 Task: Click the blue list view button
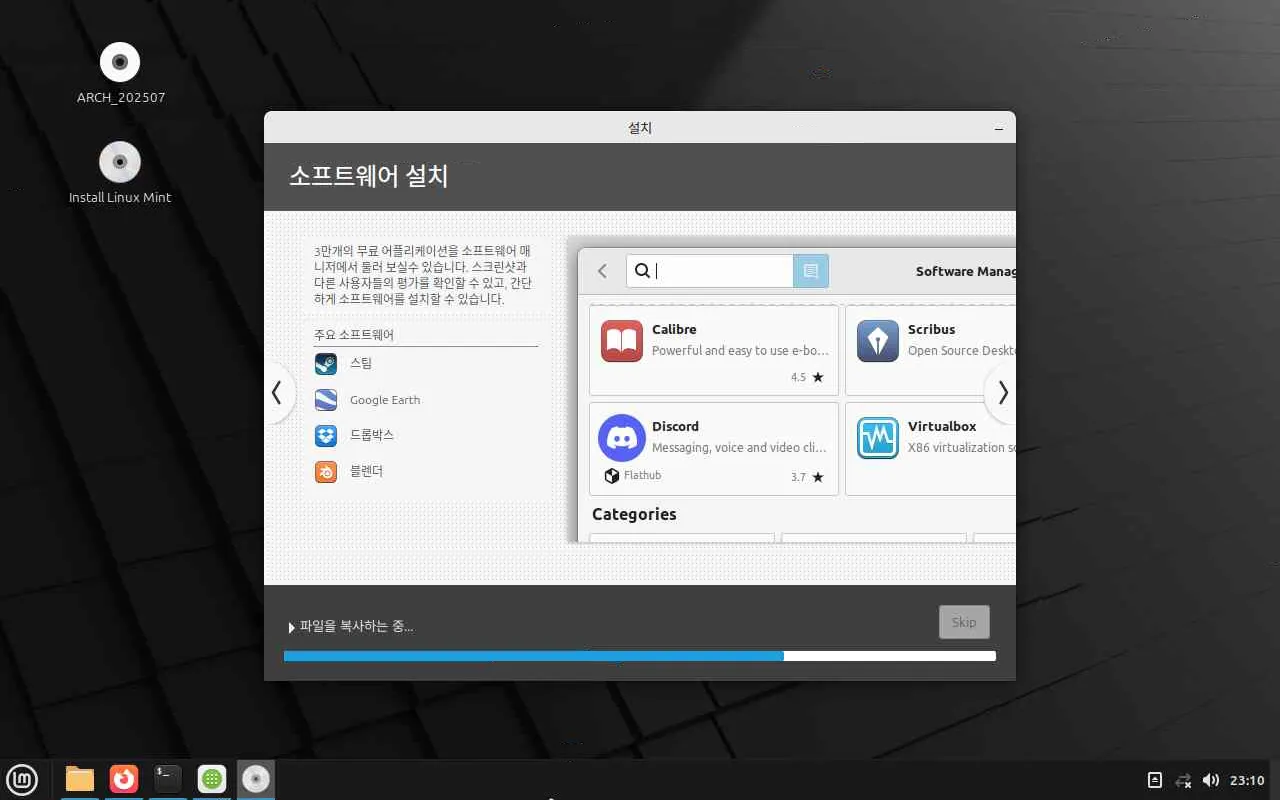(x=811, y=271)
